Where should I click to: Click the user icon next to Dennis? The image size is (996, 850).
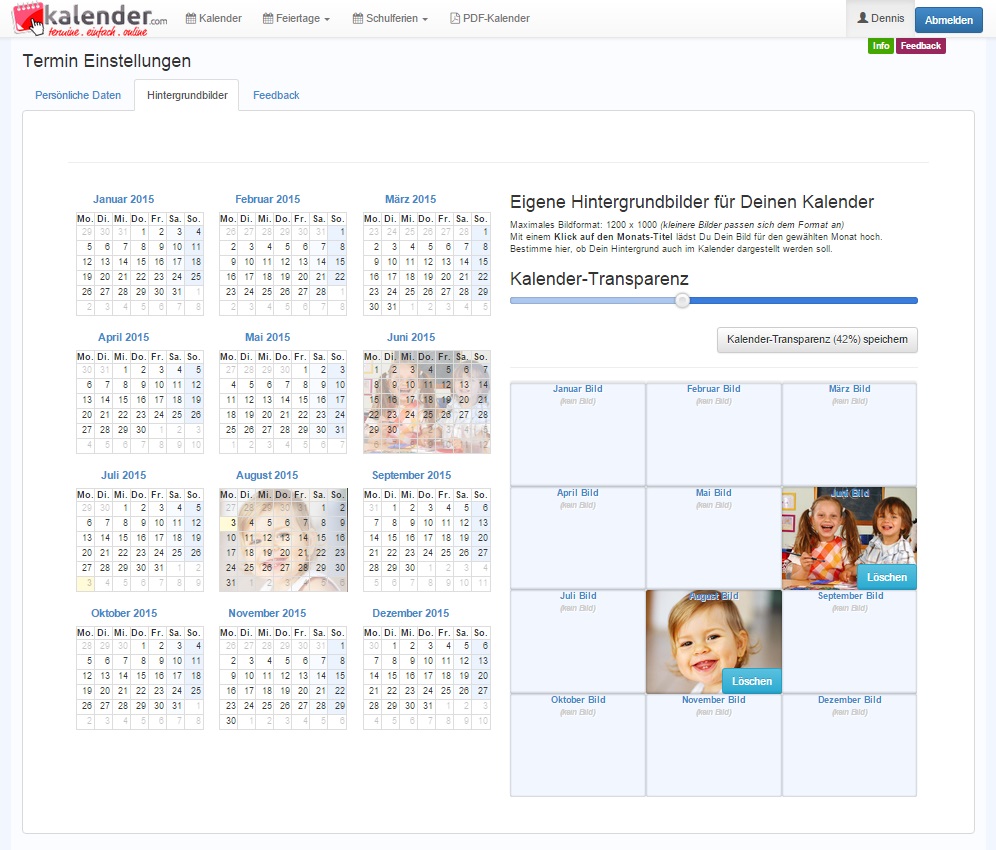pos(863,17)
